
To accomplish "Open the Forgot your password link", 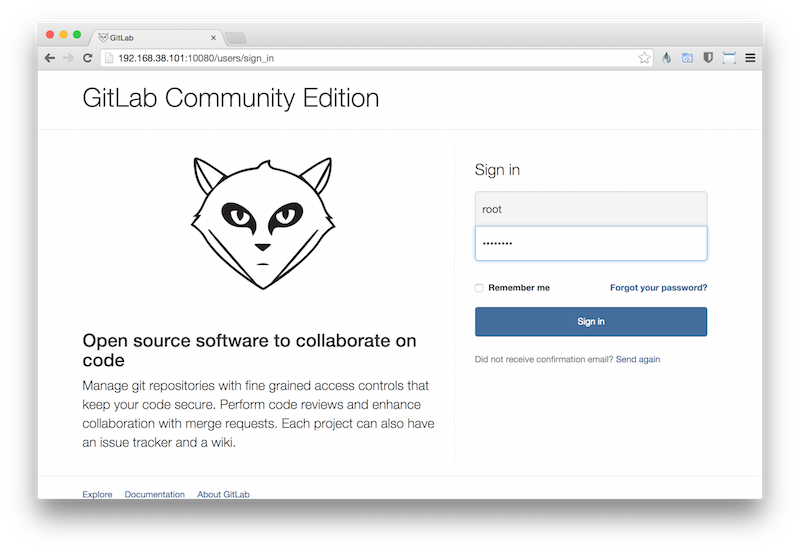I will (x=658, y=288).
